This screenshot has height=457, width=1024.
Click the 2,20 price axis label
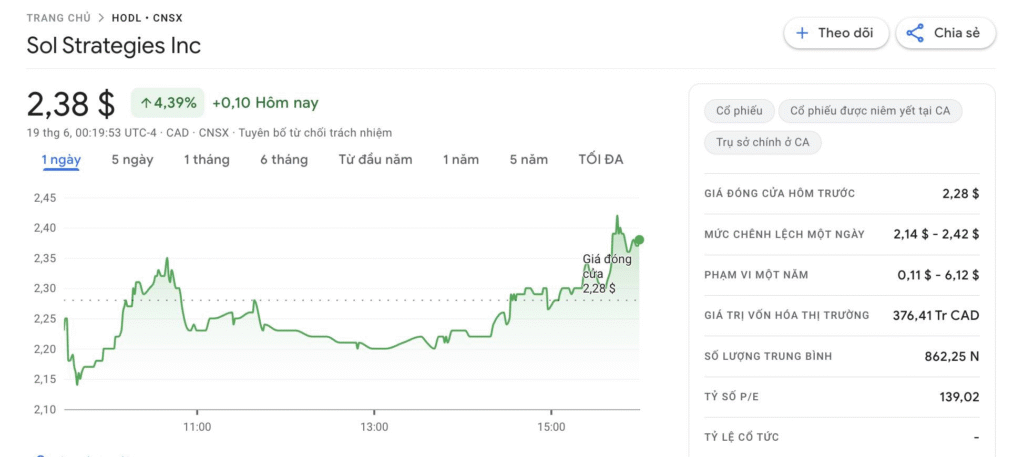[x=45, y=349]
